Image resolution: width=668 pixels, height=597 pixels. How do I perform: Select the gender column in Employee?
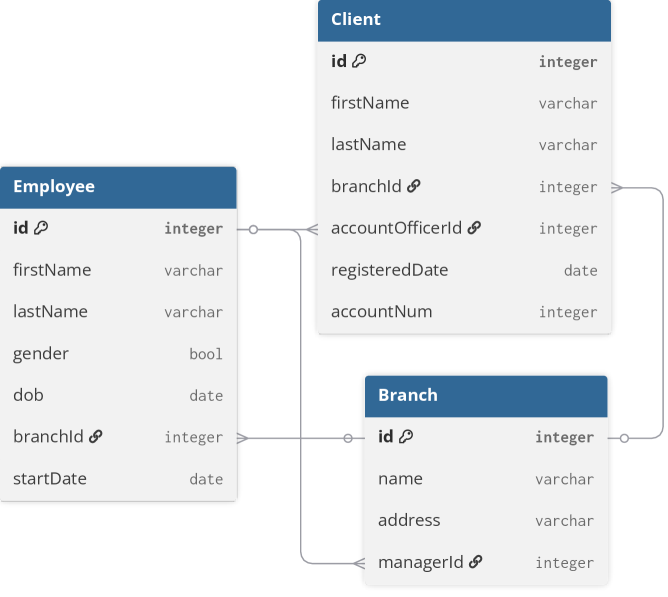(35, 353)
